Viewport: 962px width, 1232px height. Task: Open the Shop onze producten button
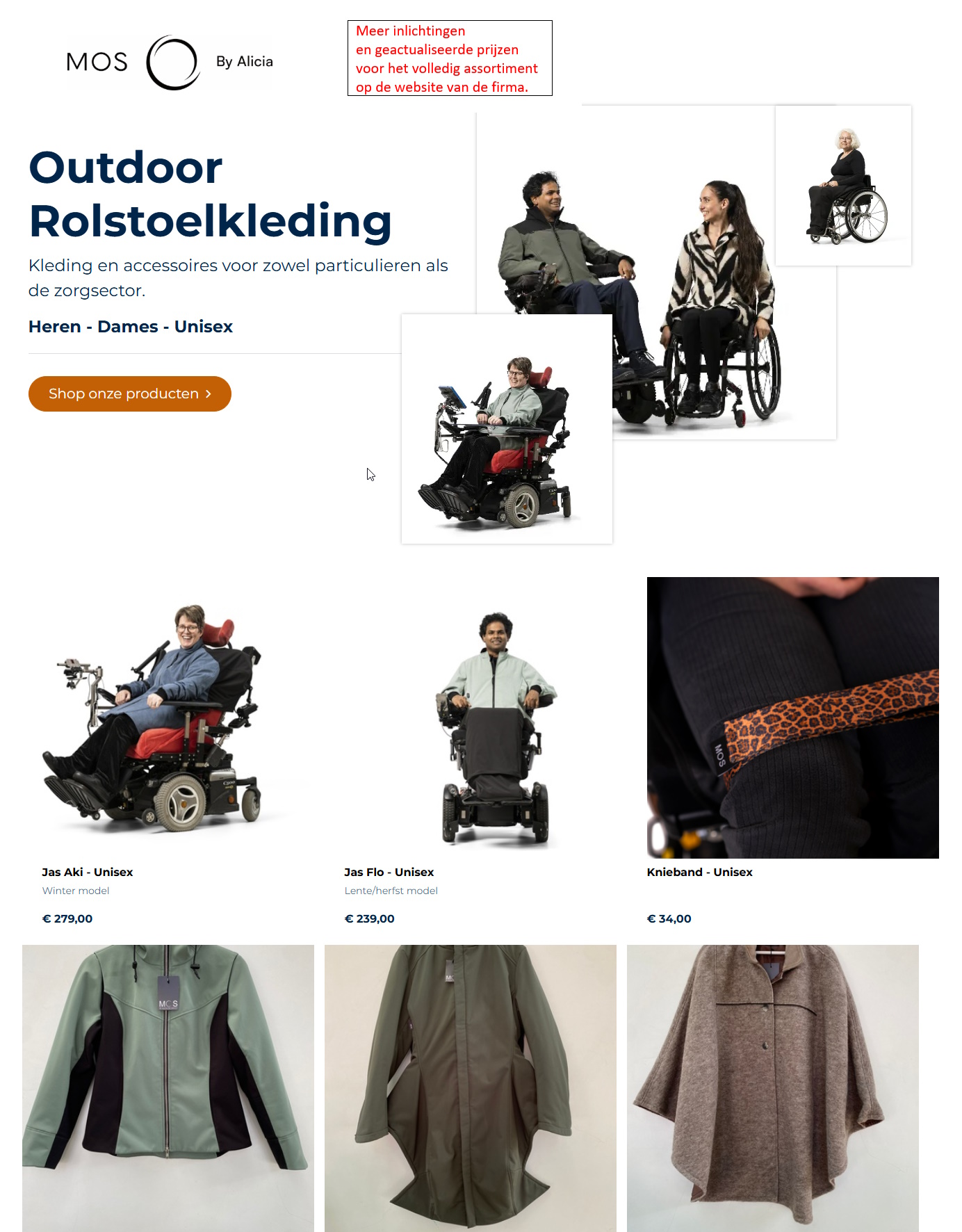tap(130, 394)
